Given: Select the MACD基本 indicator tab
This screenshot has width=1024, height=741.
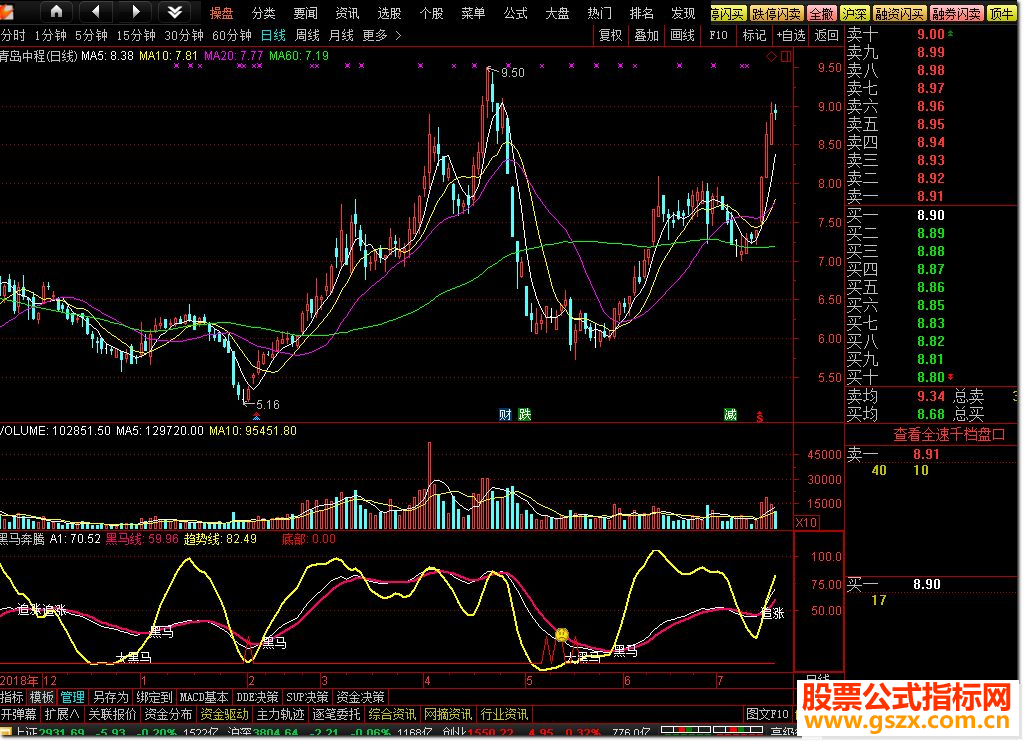Looking at the screenshot, I should tap(204, 697).
